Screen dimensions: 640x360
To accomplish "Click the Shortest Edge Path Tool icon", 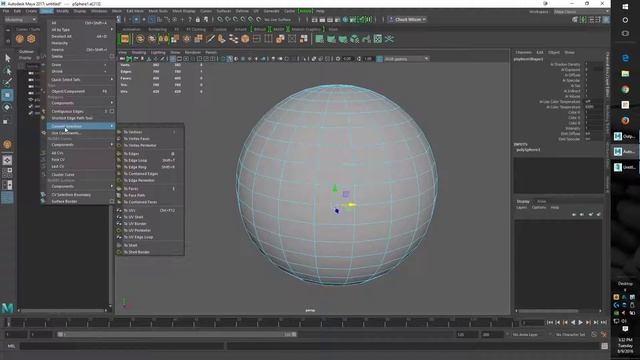I will [x=43, y=118].
